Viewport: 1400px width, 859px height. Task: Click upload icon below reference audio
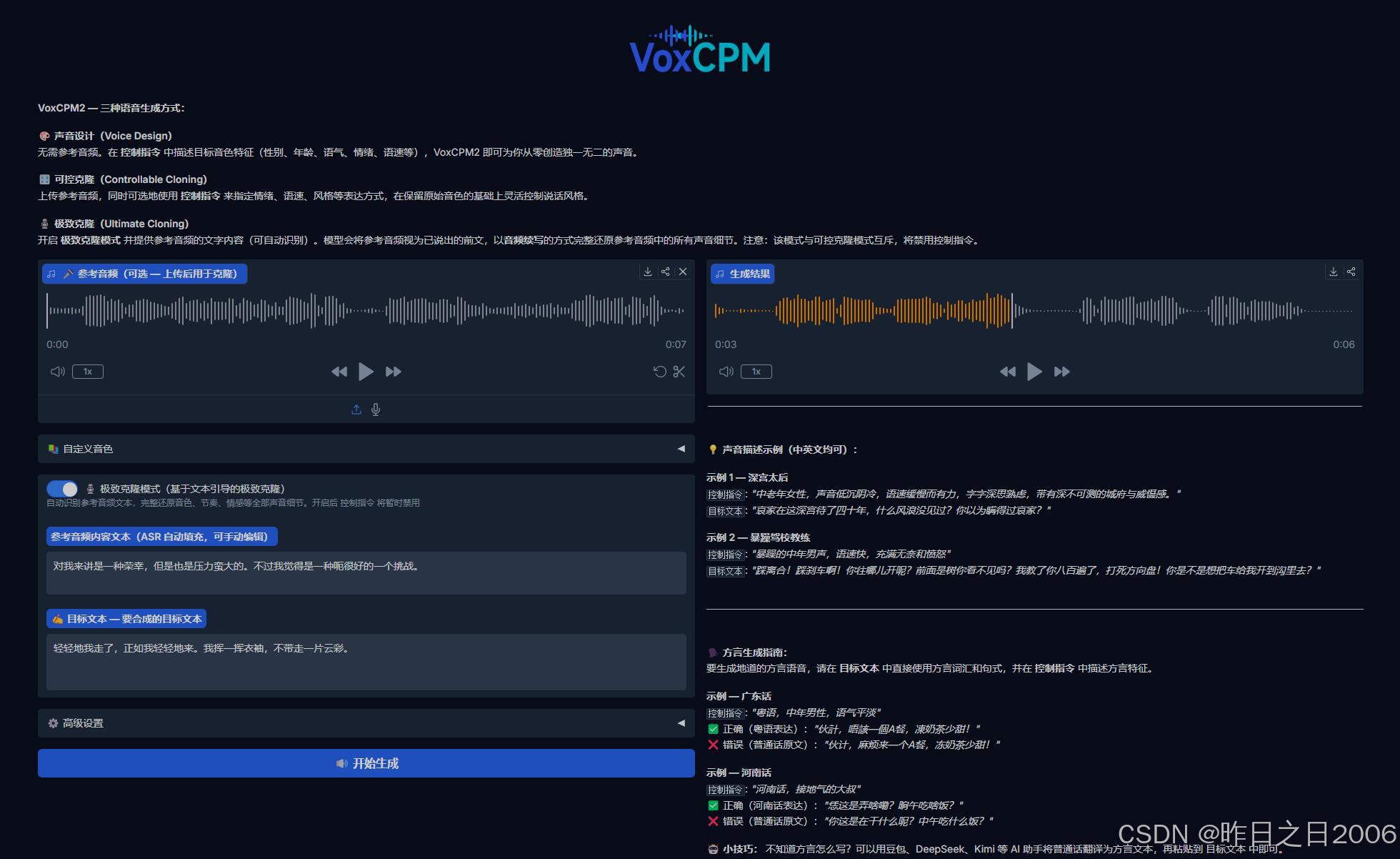coord(356,409)
